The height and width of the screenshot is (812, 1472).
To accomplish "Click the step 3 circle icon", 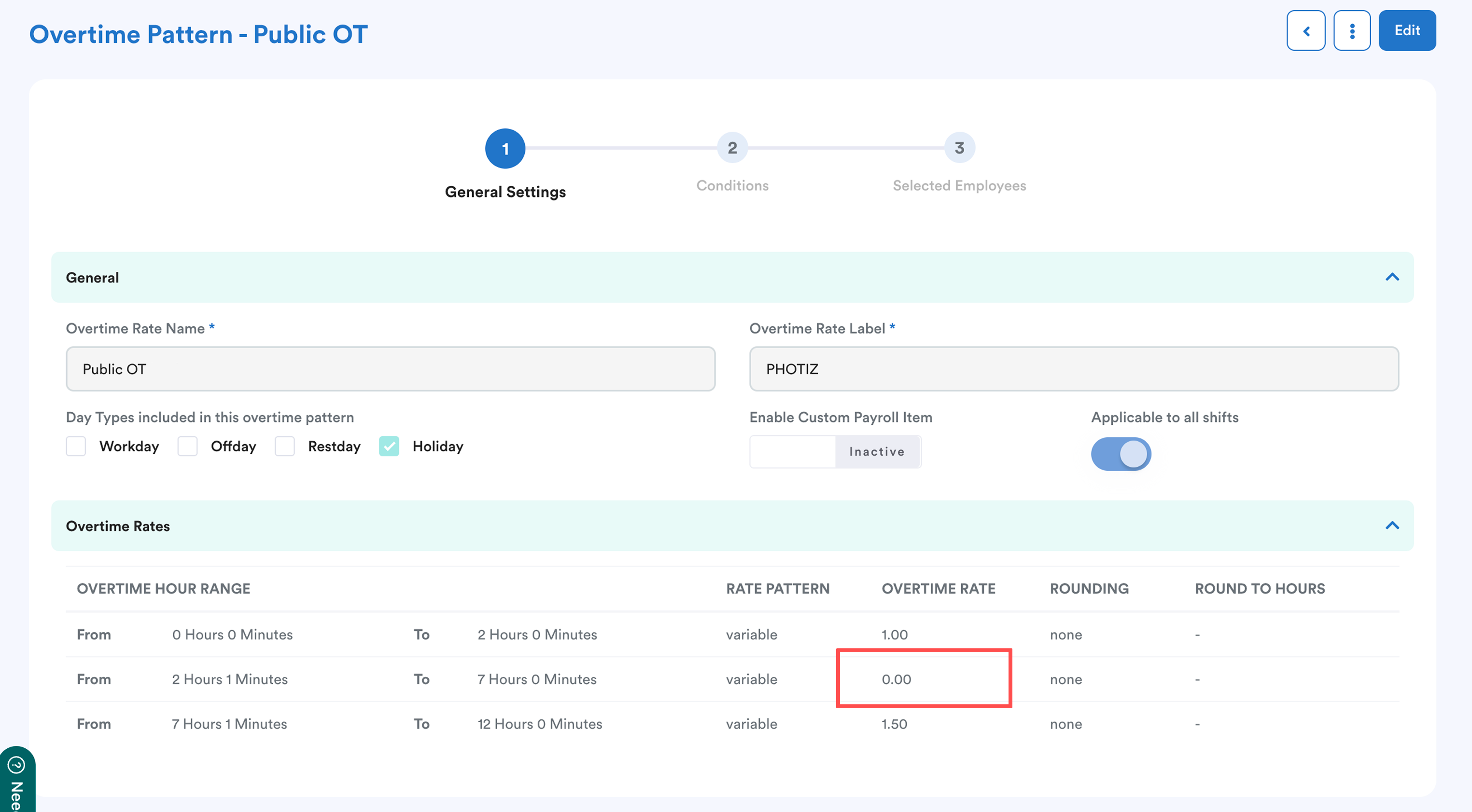I will (x=959, y=148).
